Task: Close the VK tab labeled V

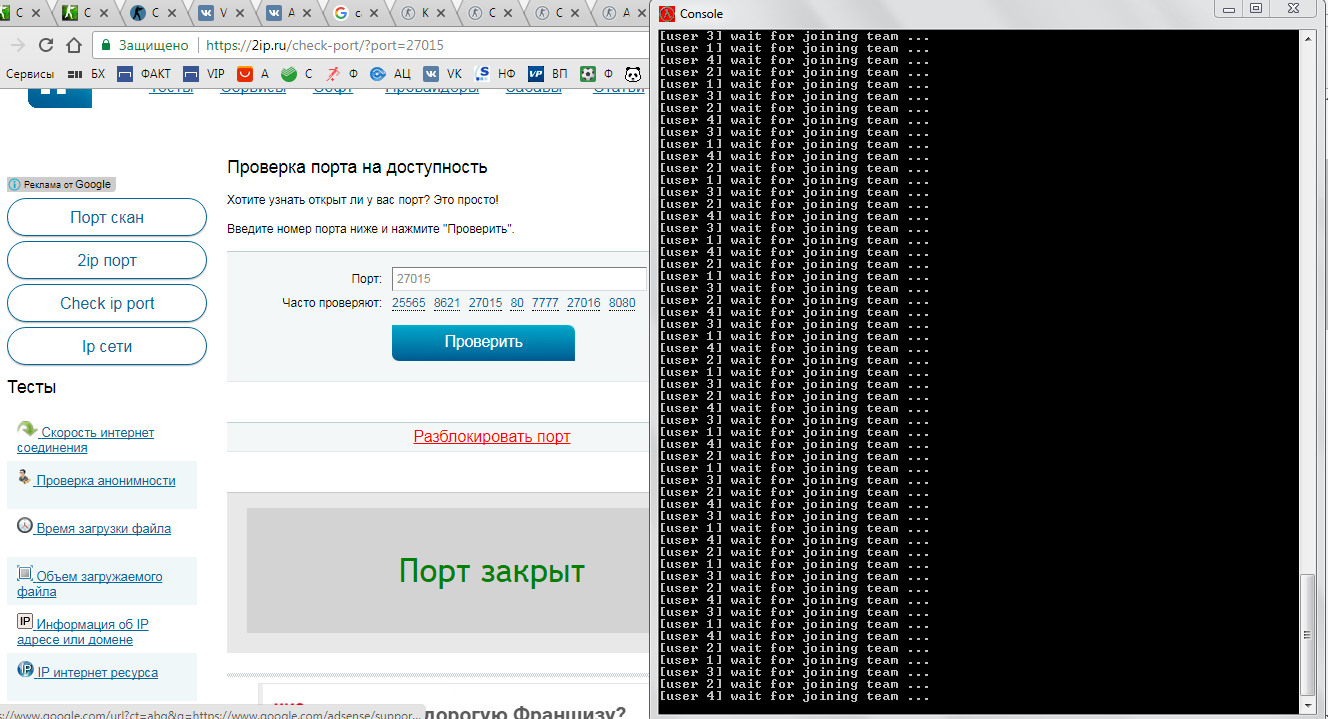Action: coord(241,13)
